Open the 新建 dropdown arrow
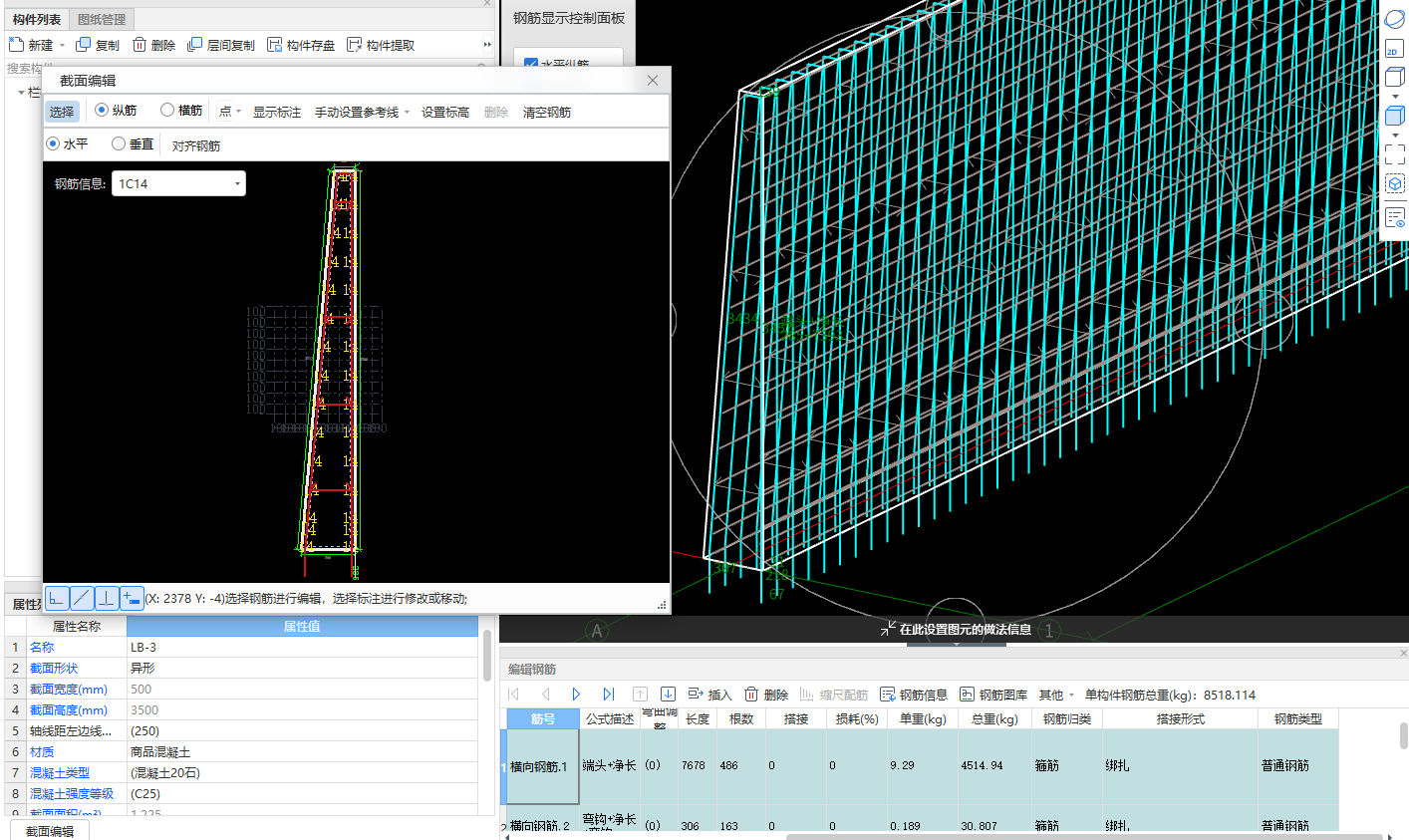The width and height of the screenshot is (1409, 840). (x=62, y=45)
